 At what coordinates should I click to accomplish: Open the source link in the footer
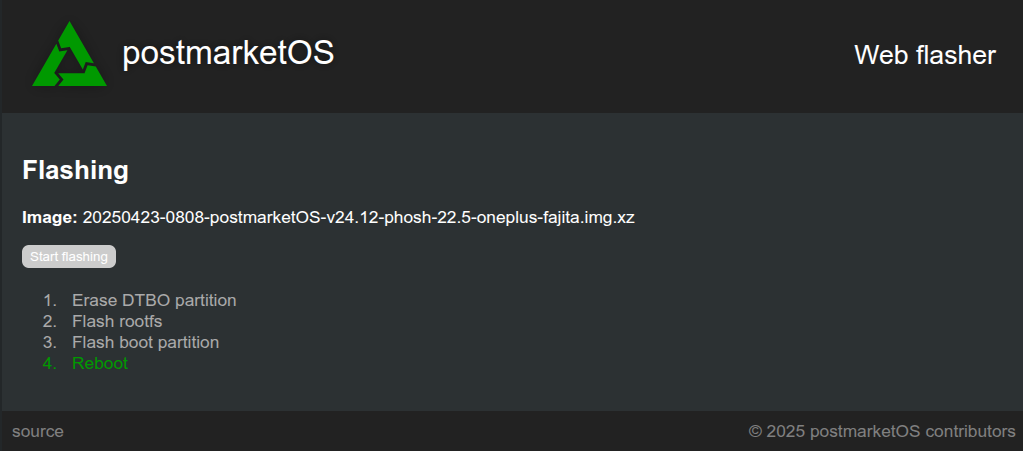point(38,431)
